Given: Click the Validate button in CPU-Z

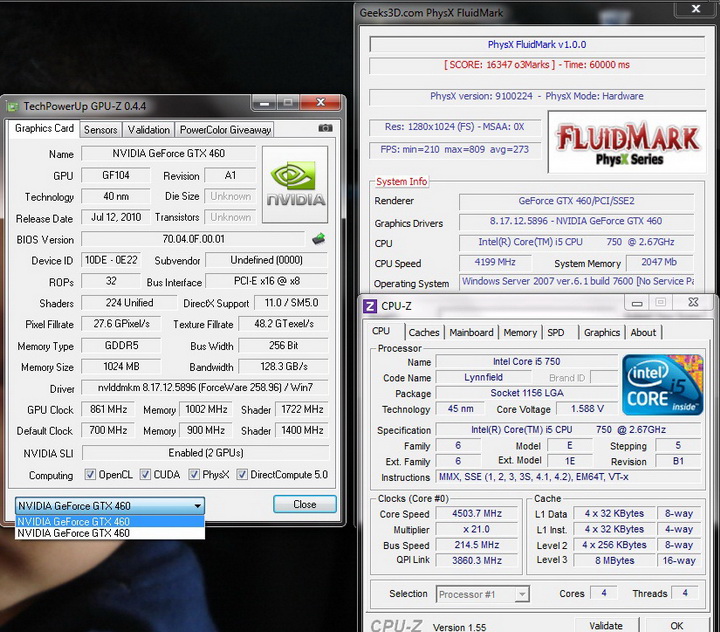Looking at the screenshot, I should coord(606,626).
